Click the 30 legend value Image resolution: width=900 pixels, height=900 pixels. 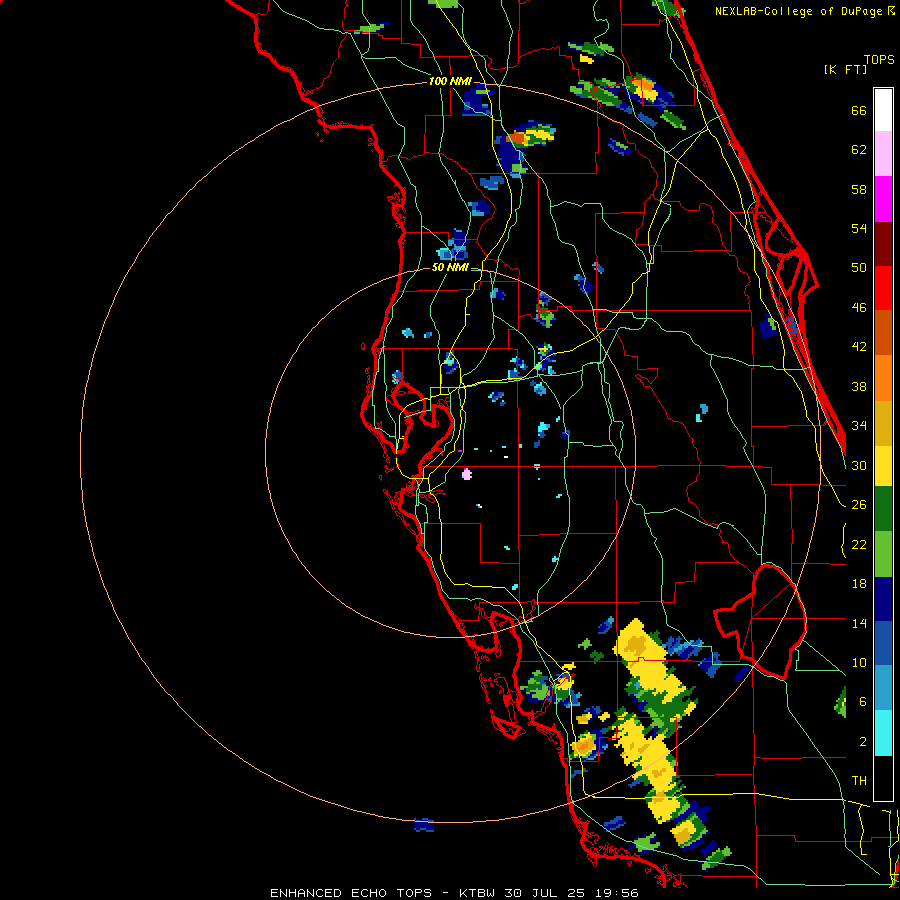coord(859,465)
